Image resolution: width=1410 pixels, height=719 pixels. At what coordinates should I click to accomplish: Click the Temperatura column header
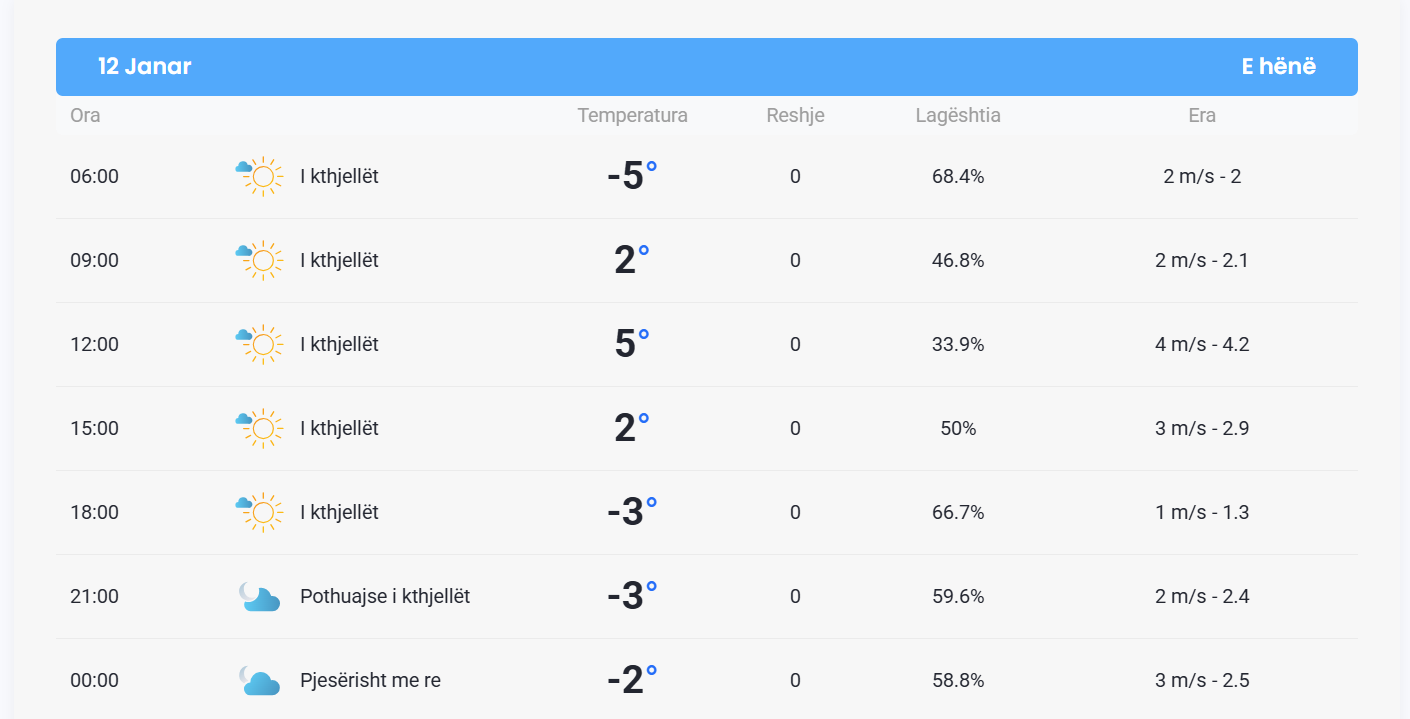(x=632, y=115)
